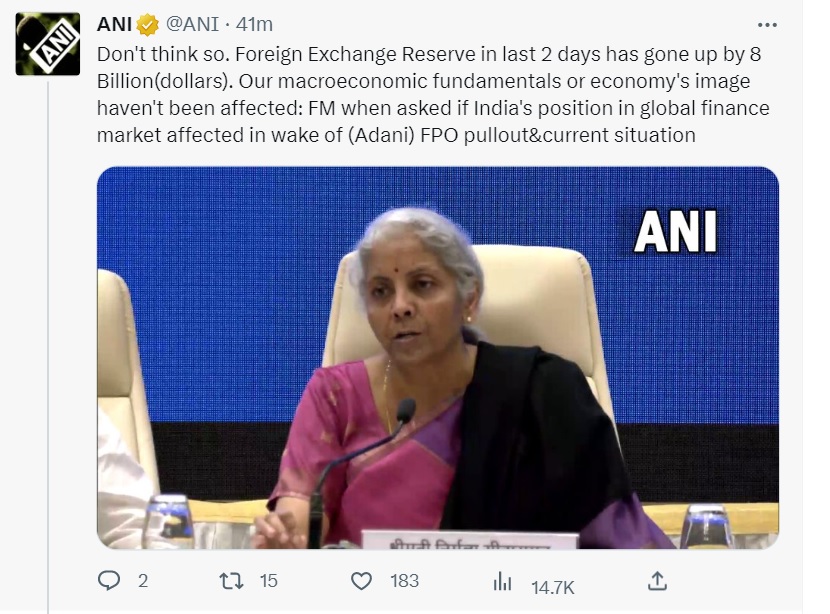Click the ANI display name
This screenshot has height=614, width=830.
tap(114, 24)
